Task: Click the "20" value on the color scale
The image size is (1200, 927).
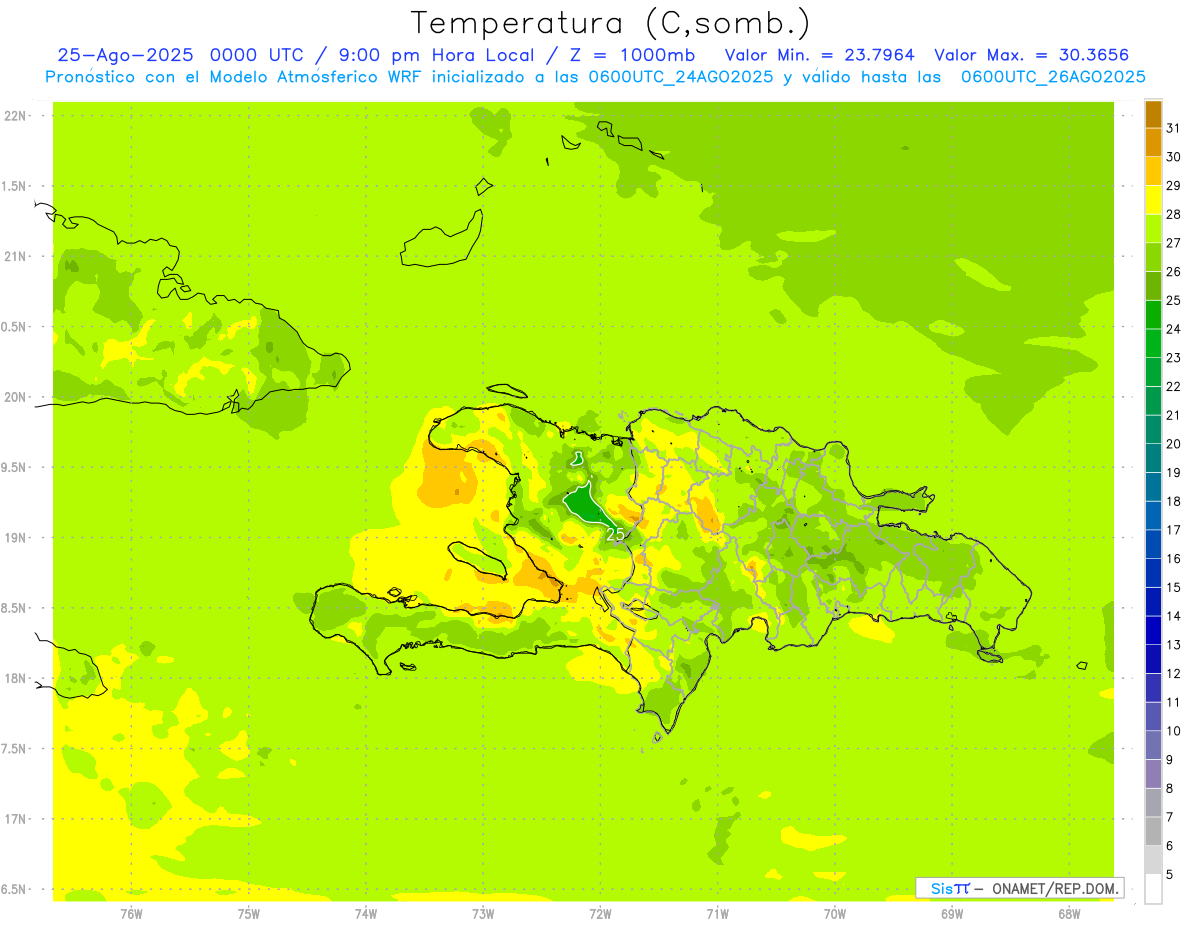Action: [x=1174, y=444]
